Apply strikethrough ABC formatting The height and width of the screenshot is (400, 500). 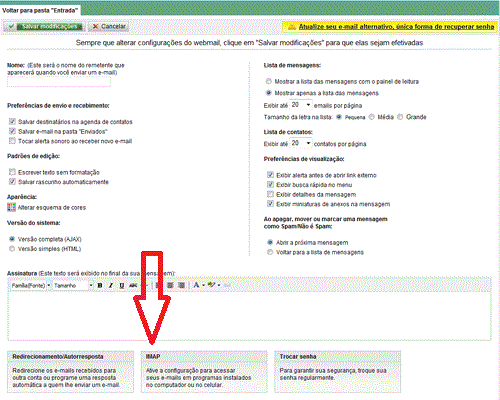pos(133,285)
